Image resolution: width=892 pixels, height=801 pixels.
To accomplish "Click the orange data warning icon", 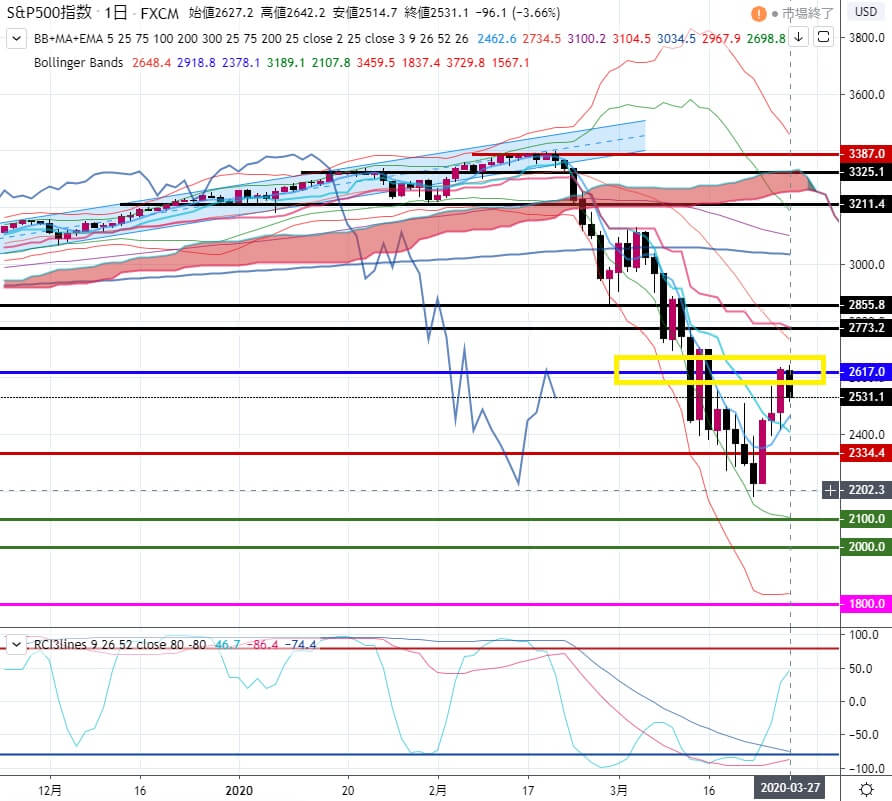I will [x=758, y=13].
